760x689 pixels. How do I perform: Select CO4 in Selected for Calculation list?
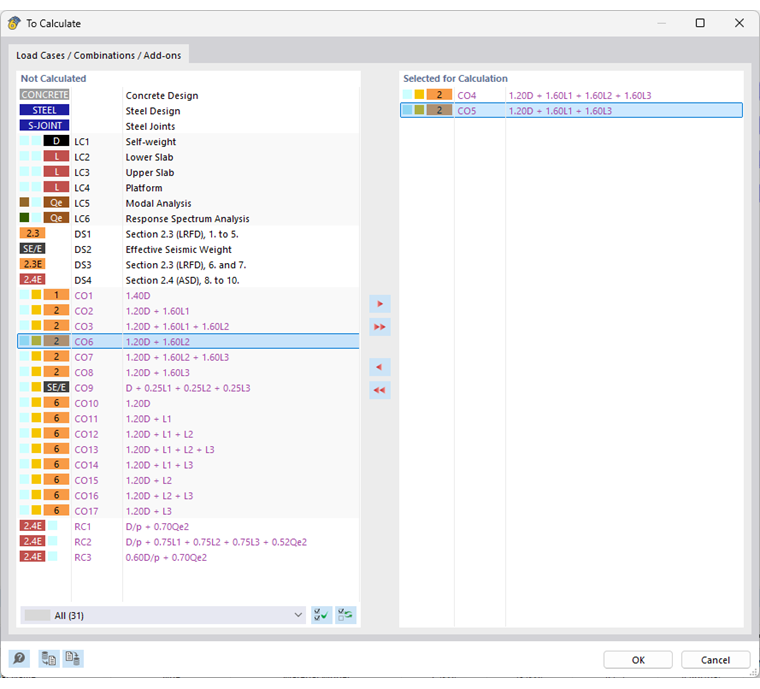click(x=571, y=95)
